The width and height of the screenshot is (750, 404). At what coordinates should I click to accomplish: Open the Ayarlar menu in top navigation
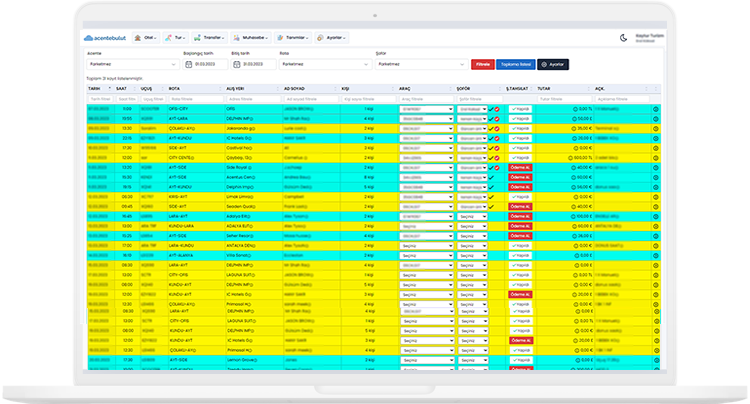pos(331,38)
